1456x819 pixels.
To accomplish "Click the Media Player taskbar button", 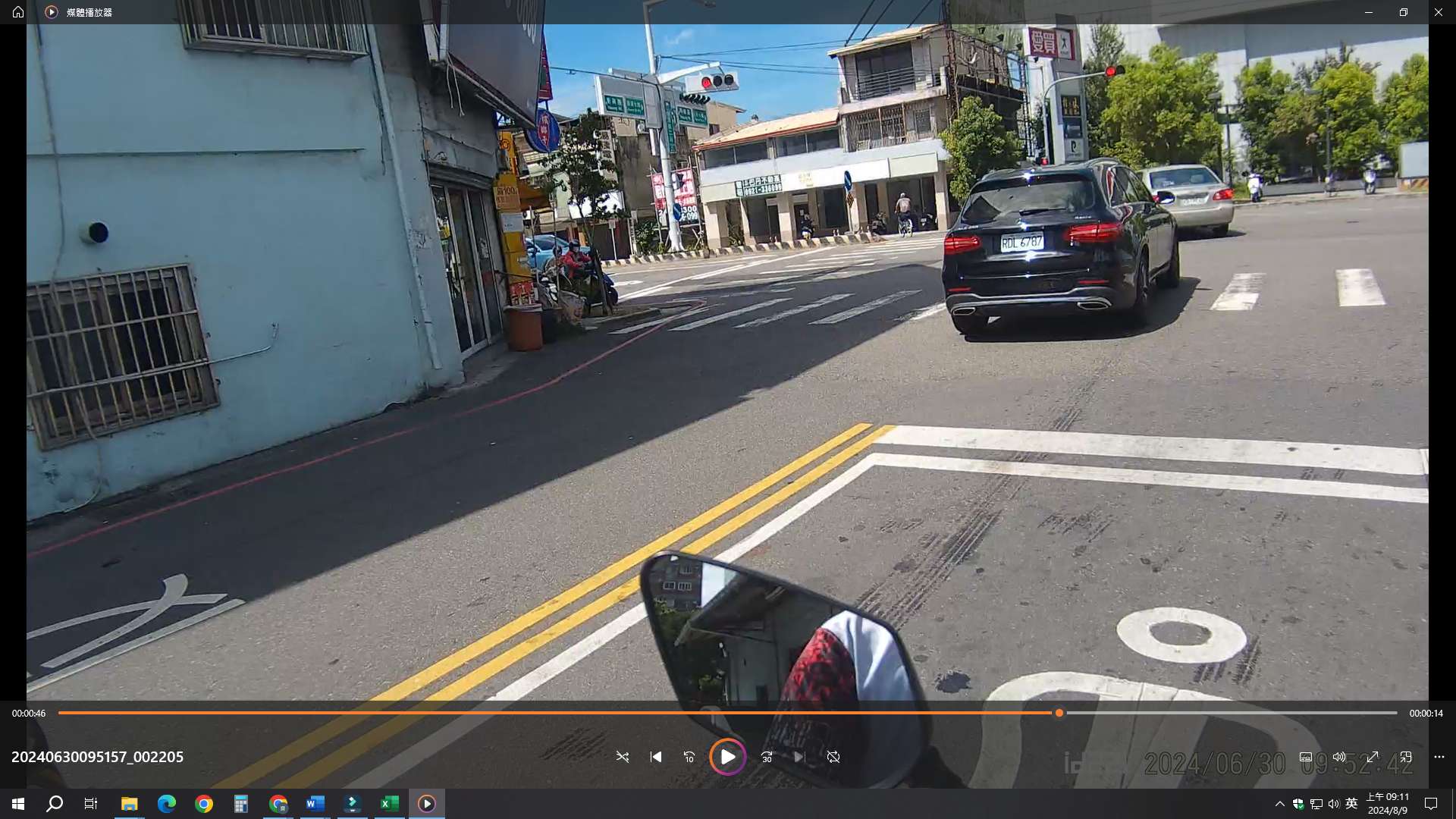I will coord(427,804).
